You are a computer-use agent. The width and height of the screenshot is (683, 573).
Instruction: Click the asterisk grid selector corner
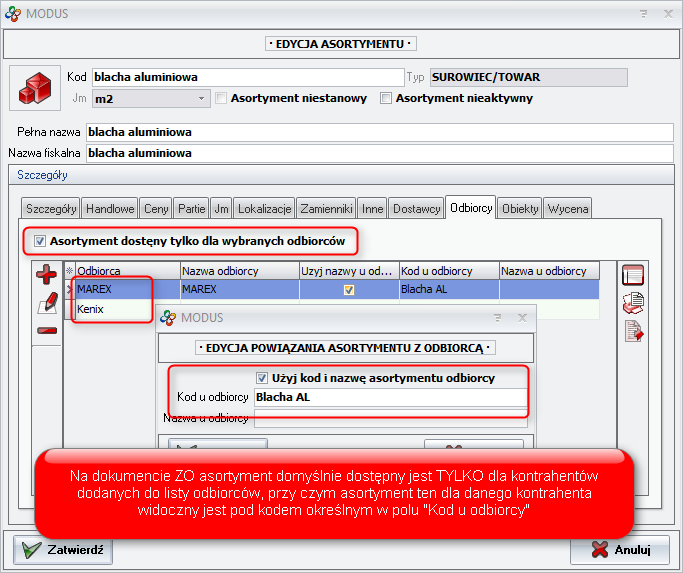point(70,271)
